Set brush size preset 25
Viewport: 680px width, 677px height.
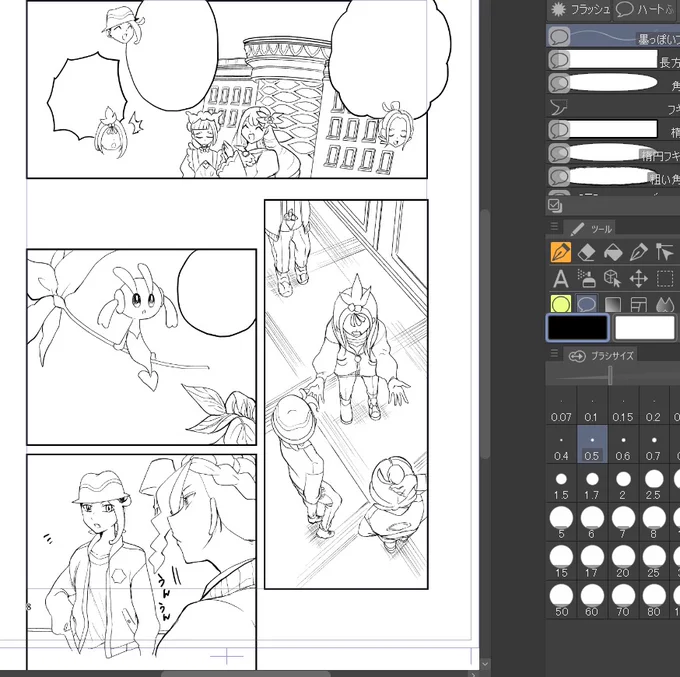pyautogui.click(x=654, y=562)
